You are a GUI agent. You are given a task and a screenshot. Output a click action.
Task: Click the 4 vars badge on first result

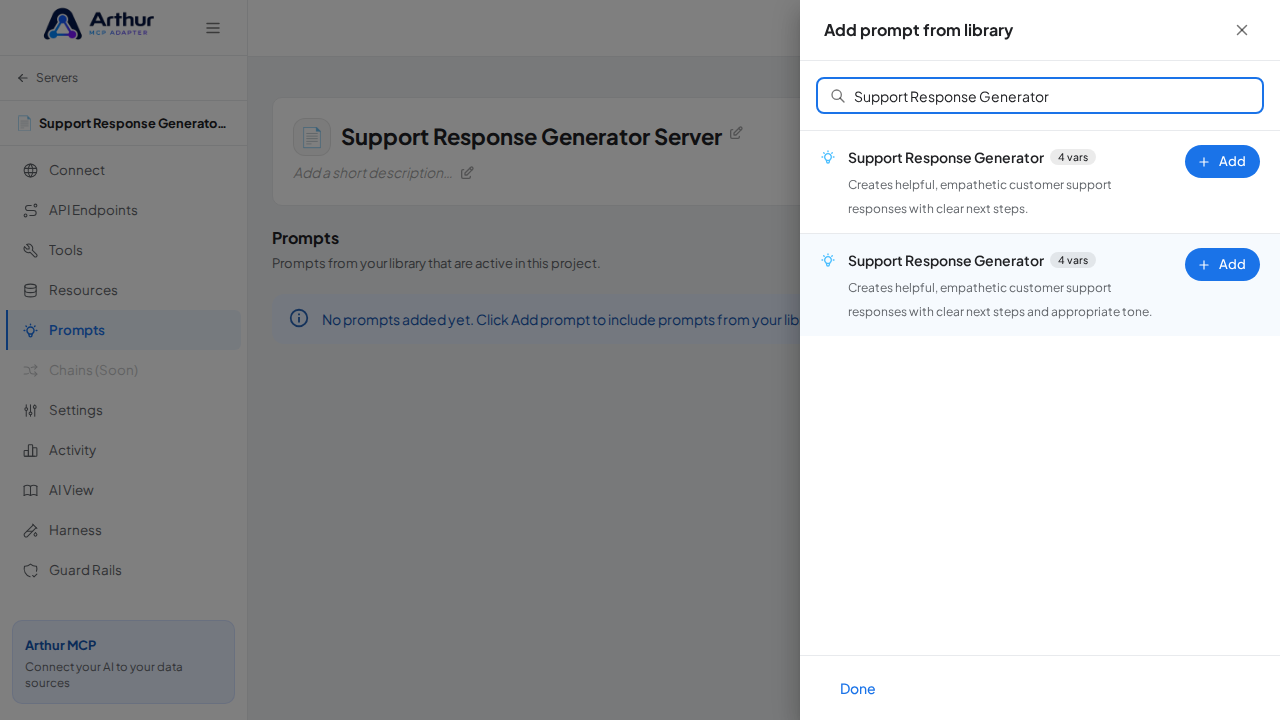(x=1073, y=157)
